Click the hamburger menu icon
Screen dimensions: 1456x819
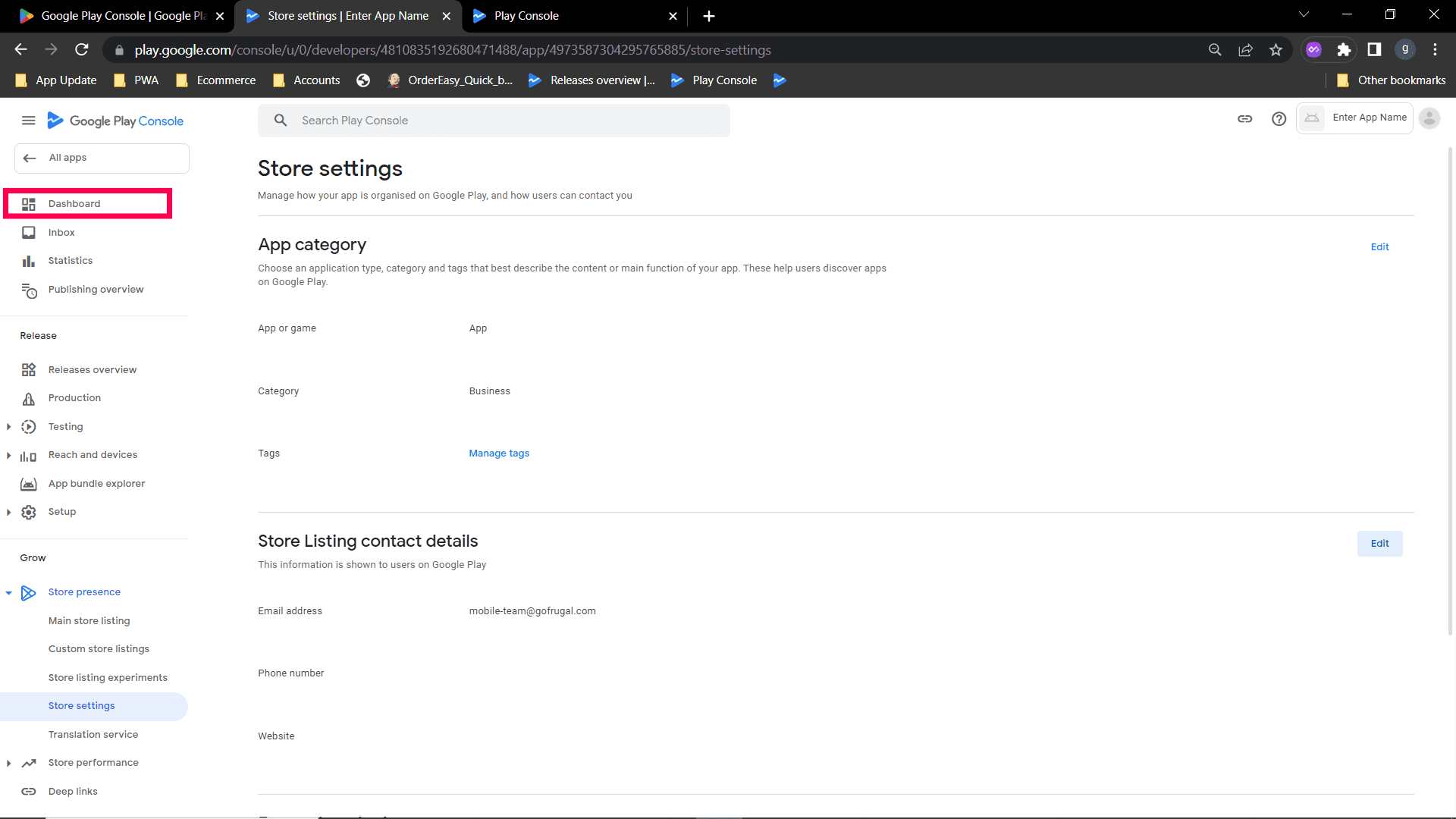pos(28,121)
